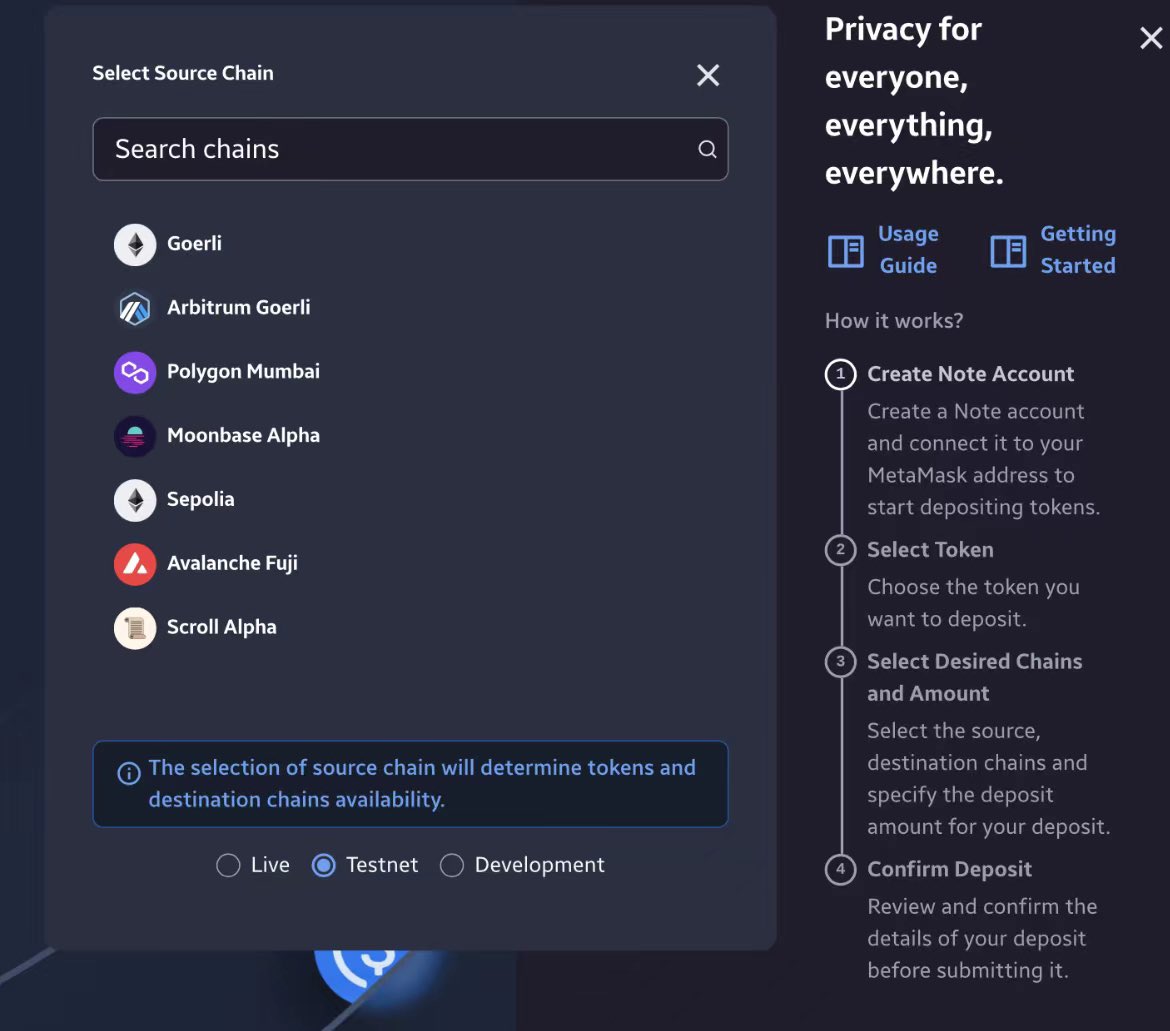Click the Scroll Alpha chain icon
Screen dimensions: 1170x1031
point(135,628)
